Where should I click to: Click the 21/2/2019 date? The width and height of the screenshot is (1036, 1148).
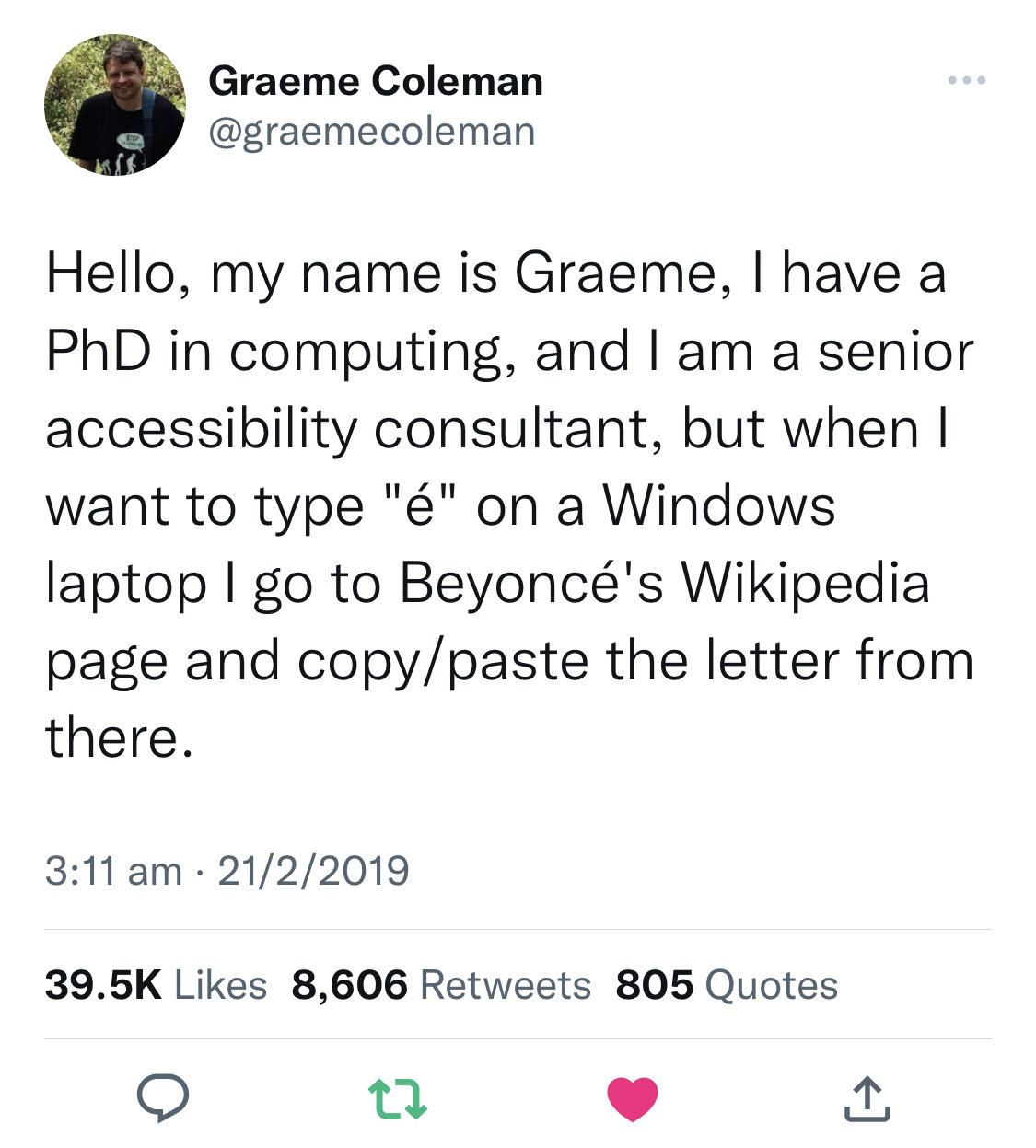[x=313, y=870]
